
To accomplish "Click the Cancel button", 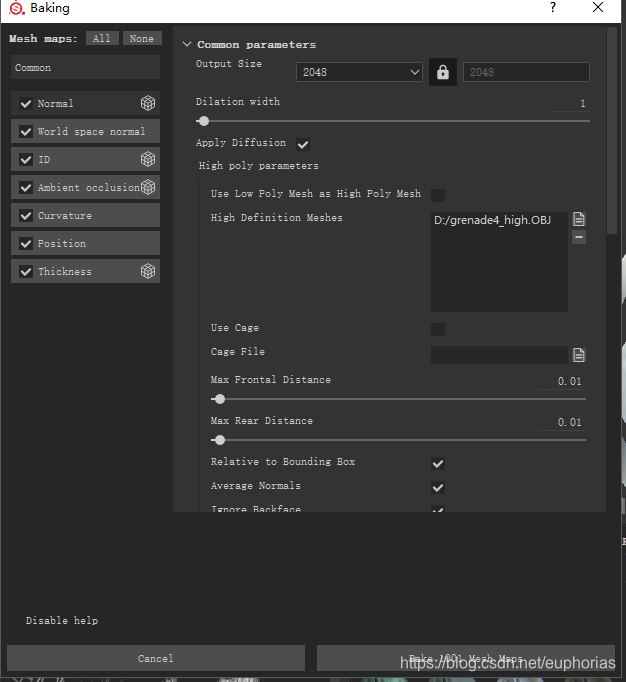I will pyautogui.click(x=156, y=658).
